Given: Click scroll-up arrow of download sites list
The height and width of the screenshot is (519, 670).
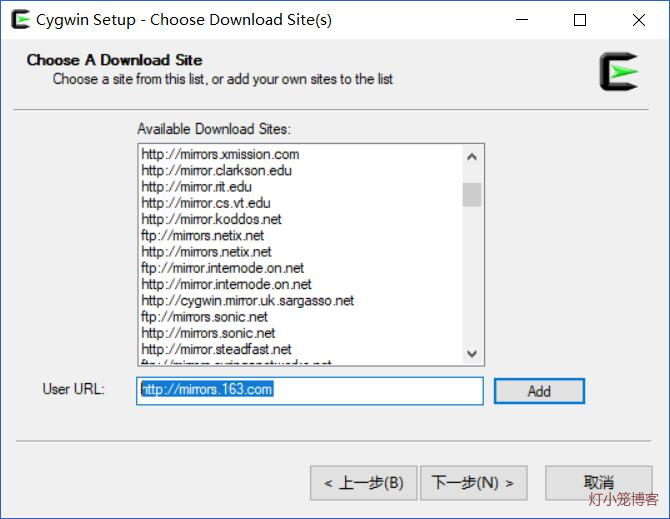Looking at the screenshot, I should (x=472, y=157).
